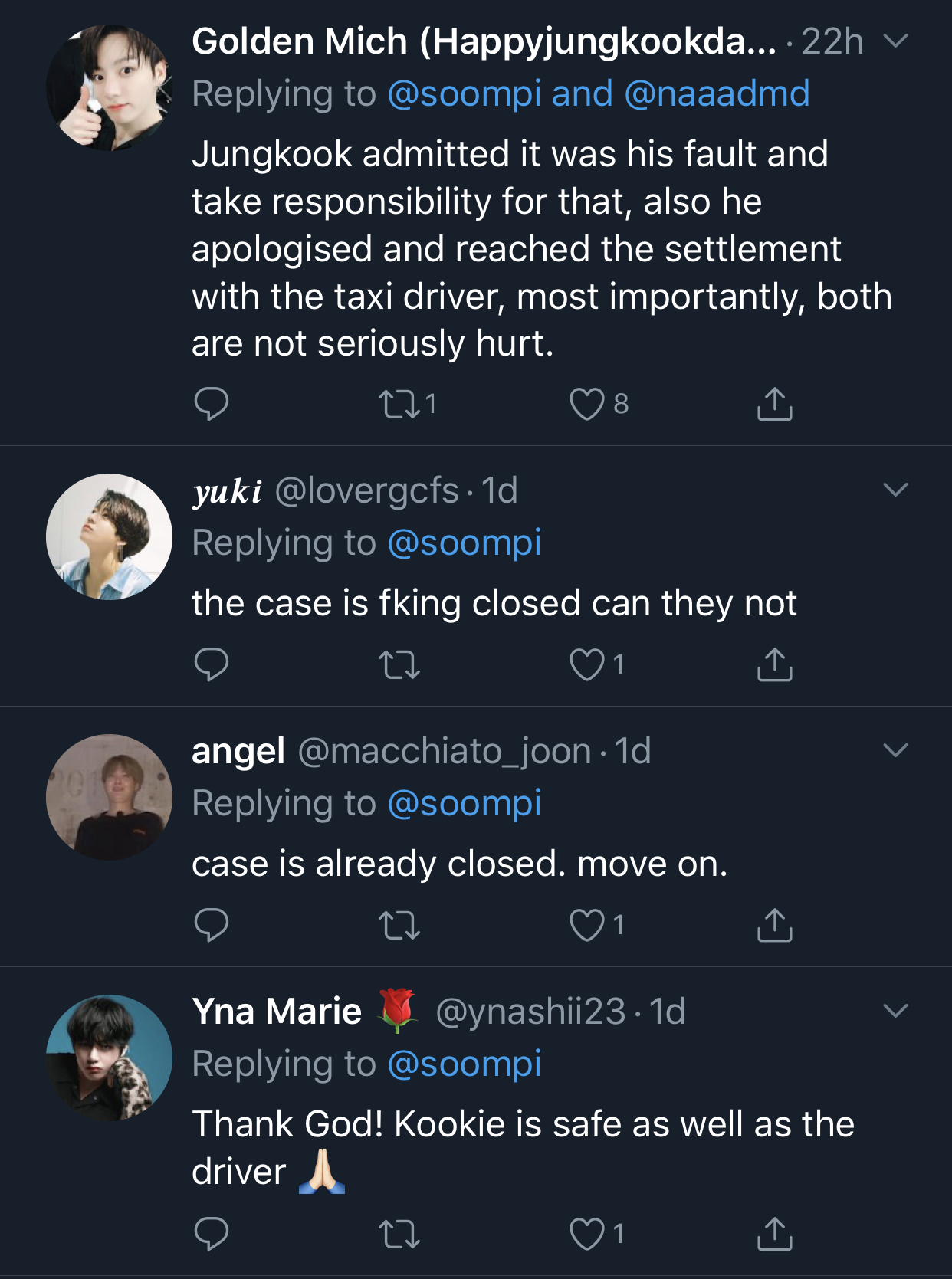The height and width of the screenshot is (1279, 952).
Task: Open options chevron on Yna Marie's tweet
Action: tap(895, 1011)
